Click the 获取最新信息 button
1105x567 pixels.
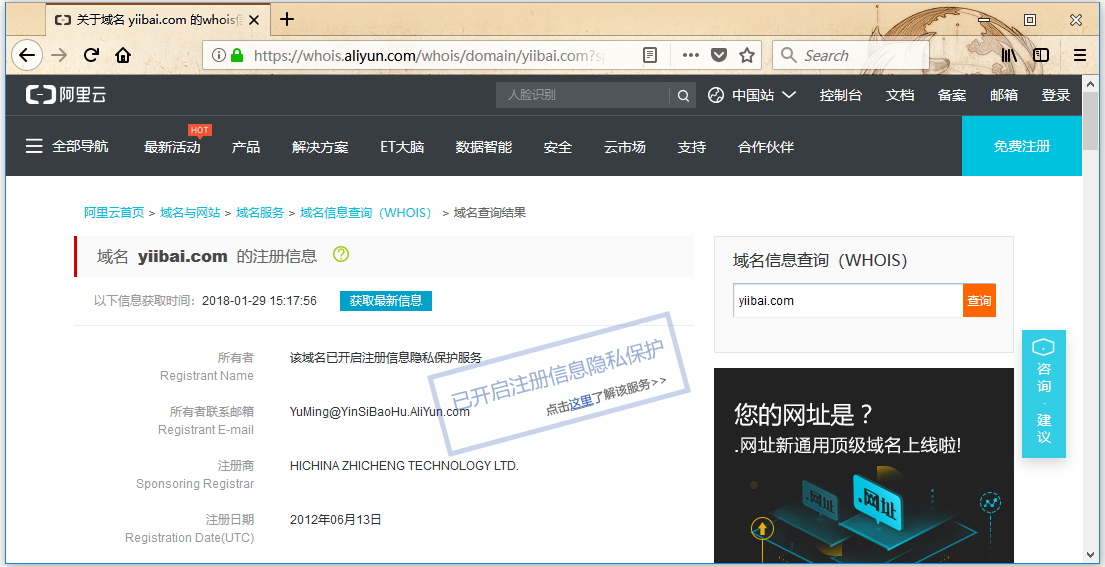coord(386,301)
